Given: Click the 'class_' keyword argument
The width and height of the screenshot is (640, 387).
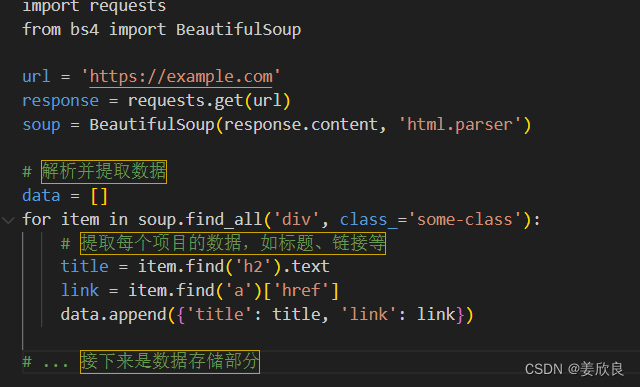Looking at the screenshot, I should pyautogui.click(x=368, y=220).
